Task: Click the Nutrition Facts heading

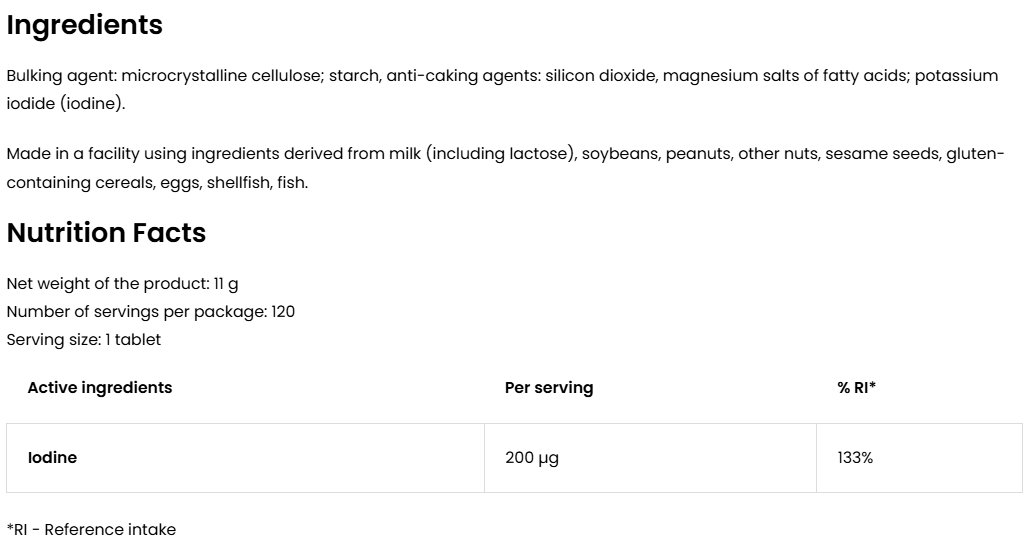Action: click(x=106, y=232)
